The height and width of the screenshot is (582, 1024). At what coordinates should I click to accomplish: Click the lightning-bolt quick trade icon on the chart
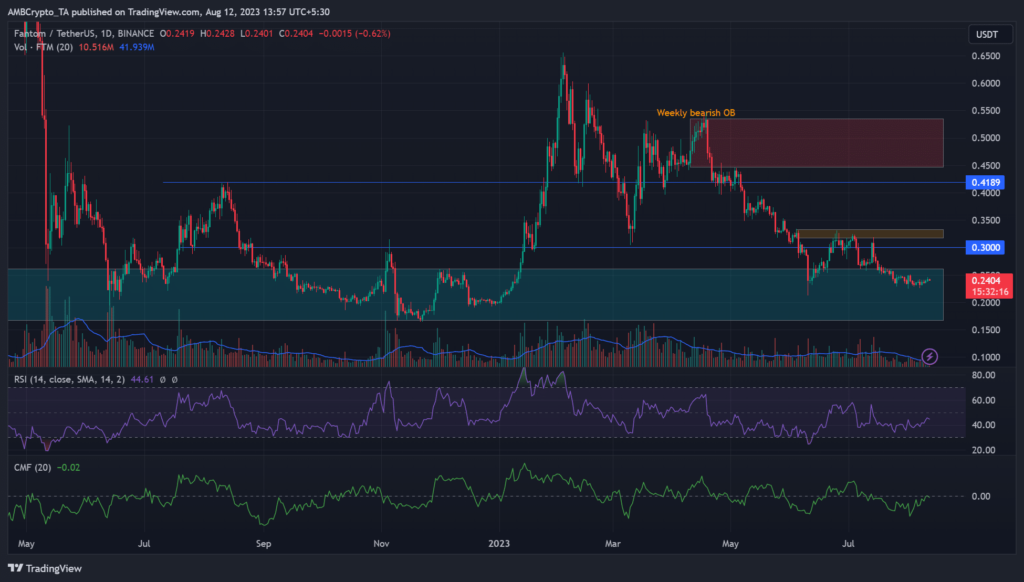tap(931, 358)
